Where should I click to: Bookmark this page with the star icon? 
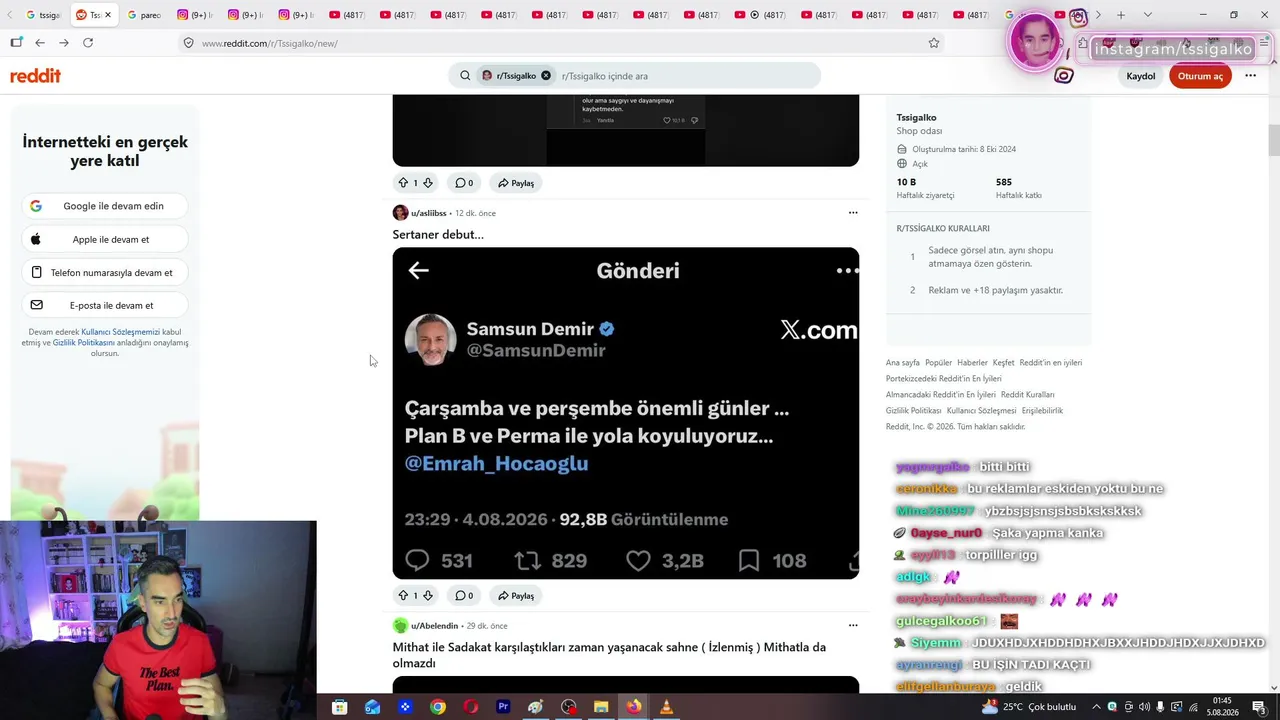pos(933,43)
